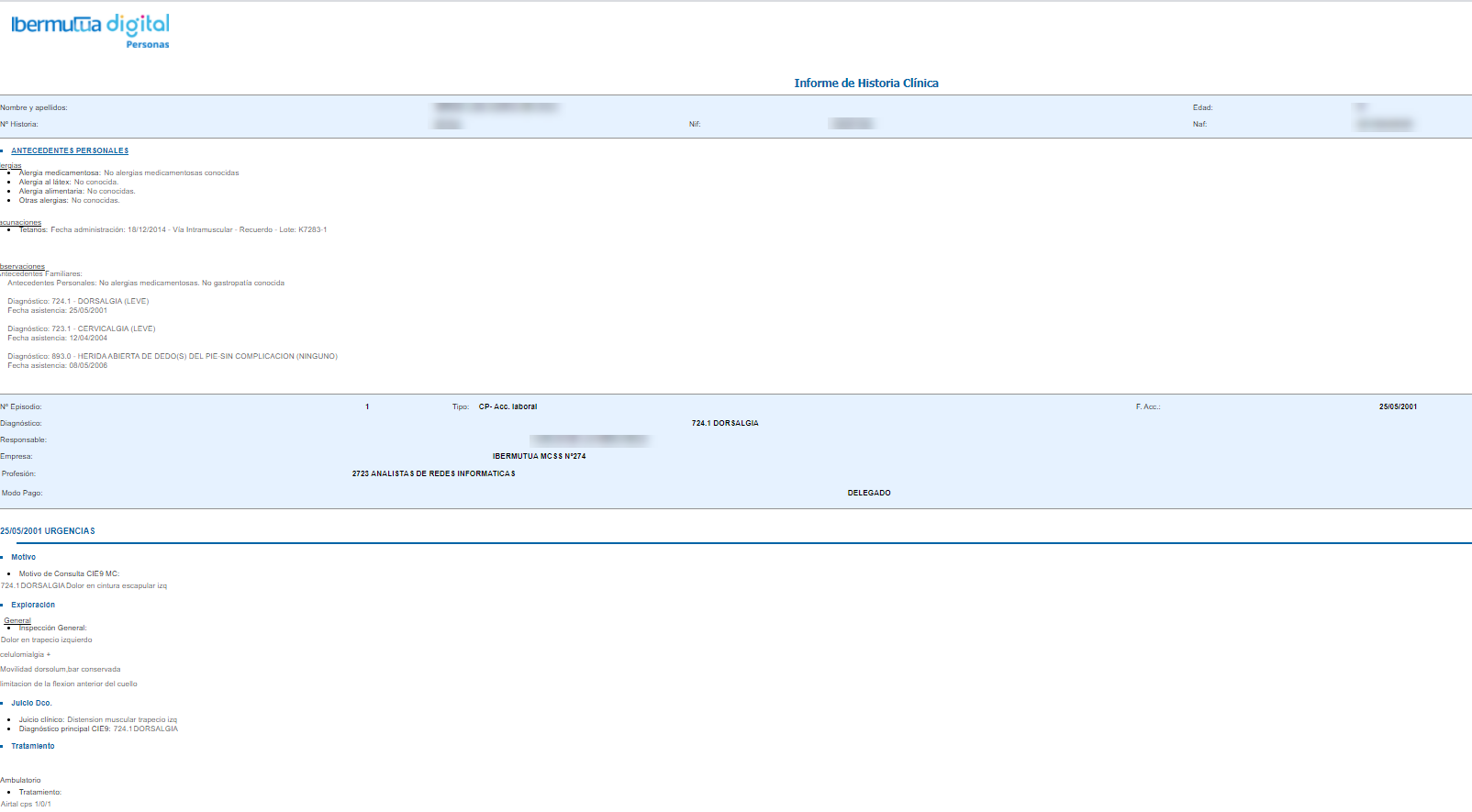Click the Ibermutua digital Personas logo
Image resolution: width=1472 pixels, height=812 pixels.
point(90,29)
